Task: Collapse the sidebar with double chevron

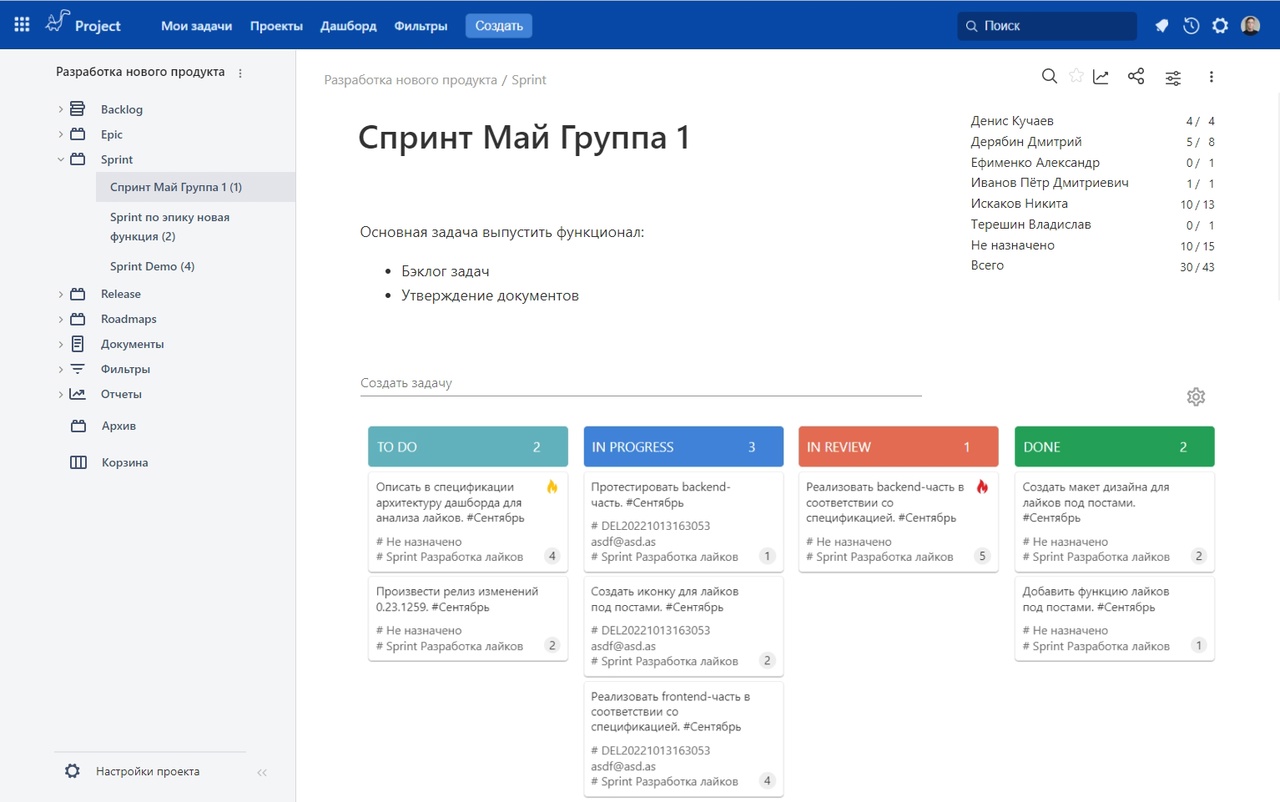Action: point(262,772)
